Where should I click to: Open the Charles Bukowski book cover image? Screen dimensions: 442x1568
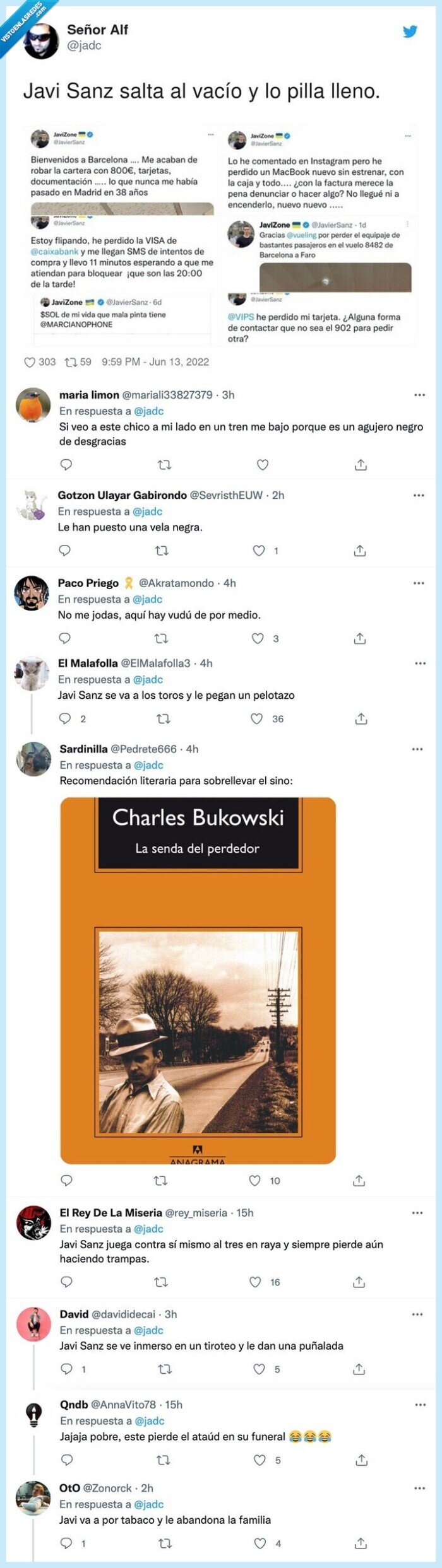point(198,980)
